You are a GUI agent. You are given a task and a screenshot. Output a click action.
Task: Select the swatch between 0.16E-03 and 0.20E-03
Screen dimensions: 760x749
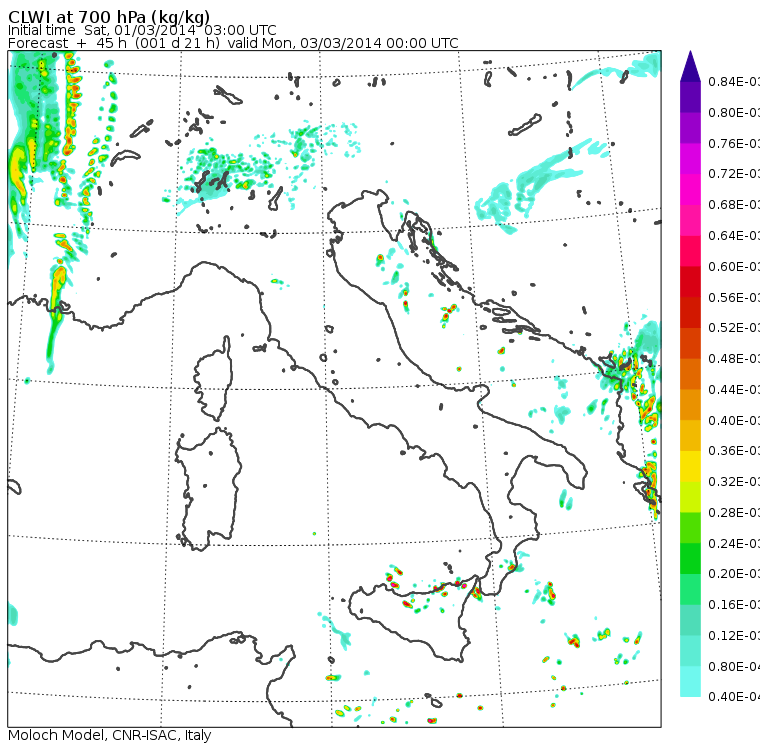[x=691, y=590]
